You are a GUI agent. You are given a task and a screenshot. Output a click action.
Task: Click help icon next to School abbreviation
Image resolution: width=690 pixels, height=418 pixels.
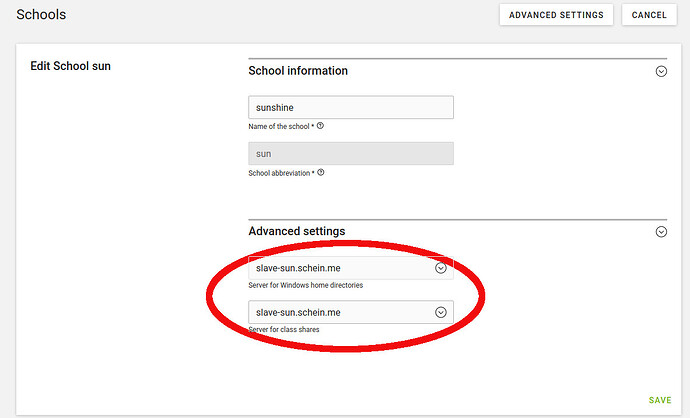click(x=321, y=173)
